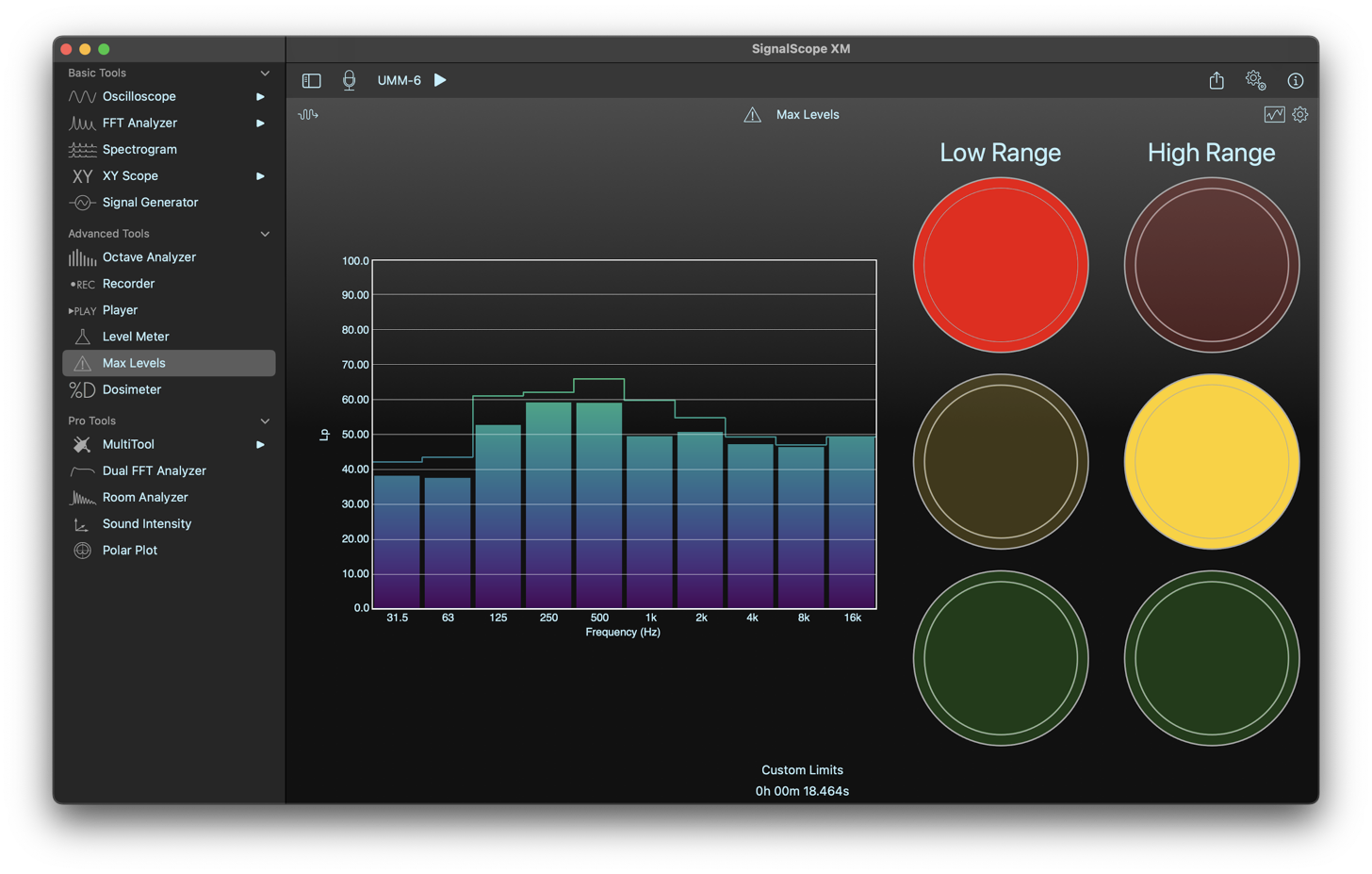
Task: Click the Max Levels title above the chart
Action: point(808,115)
